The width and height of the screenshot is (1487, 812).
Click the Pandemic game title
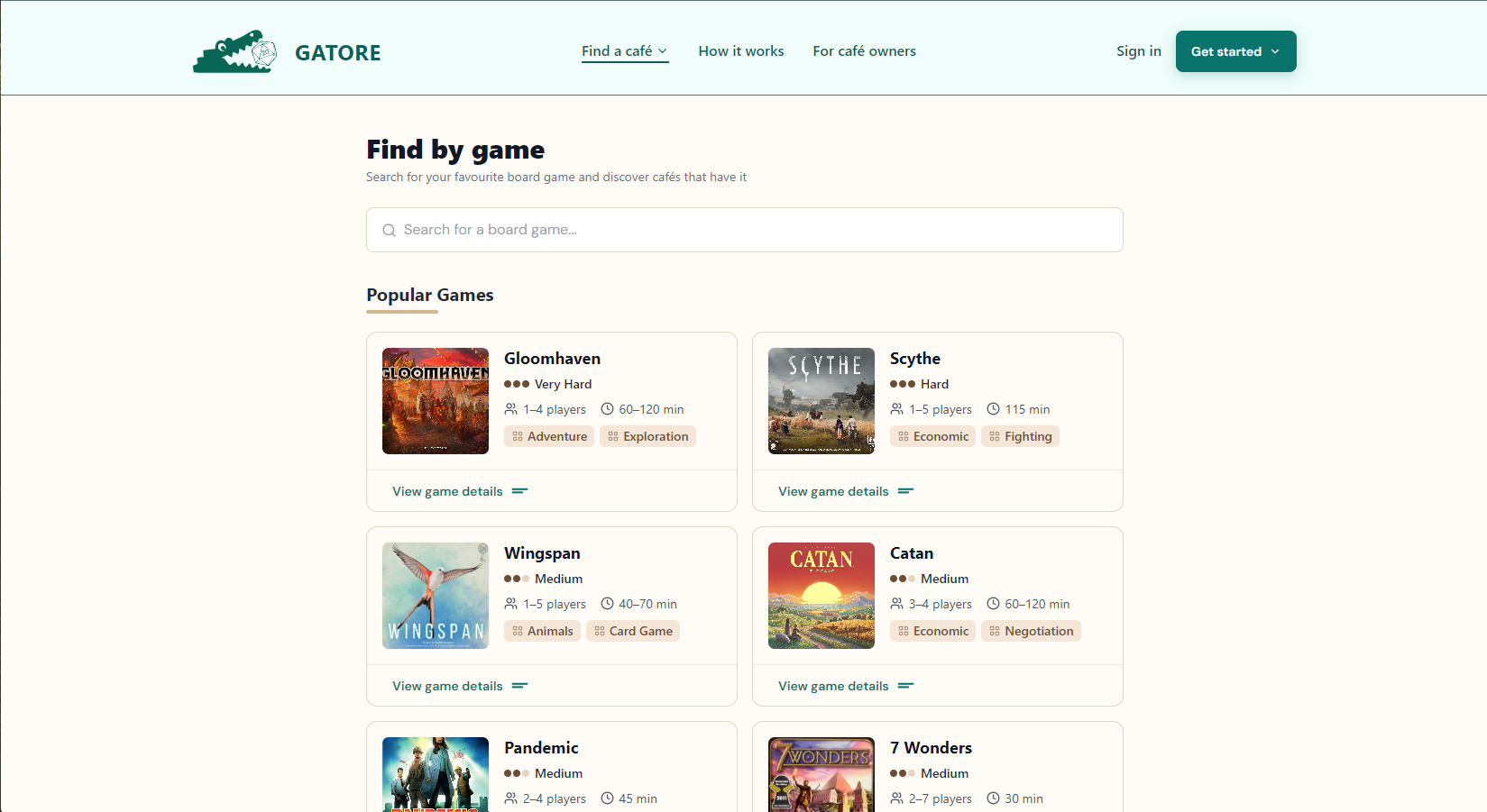pyautogui.click(x=541, y=748)
